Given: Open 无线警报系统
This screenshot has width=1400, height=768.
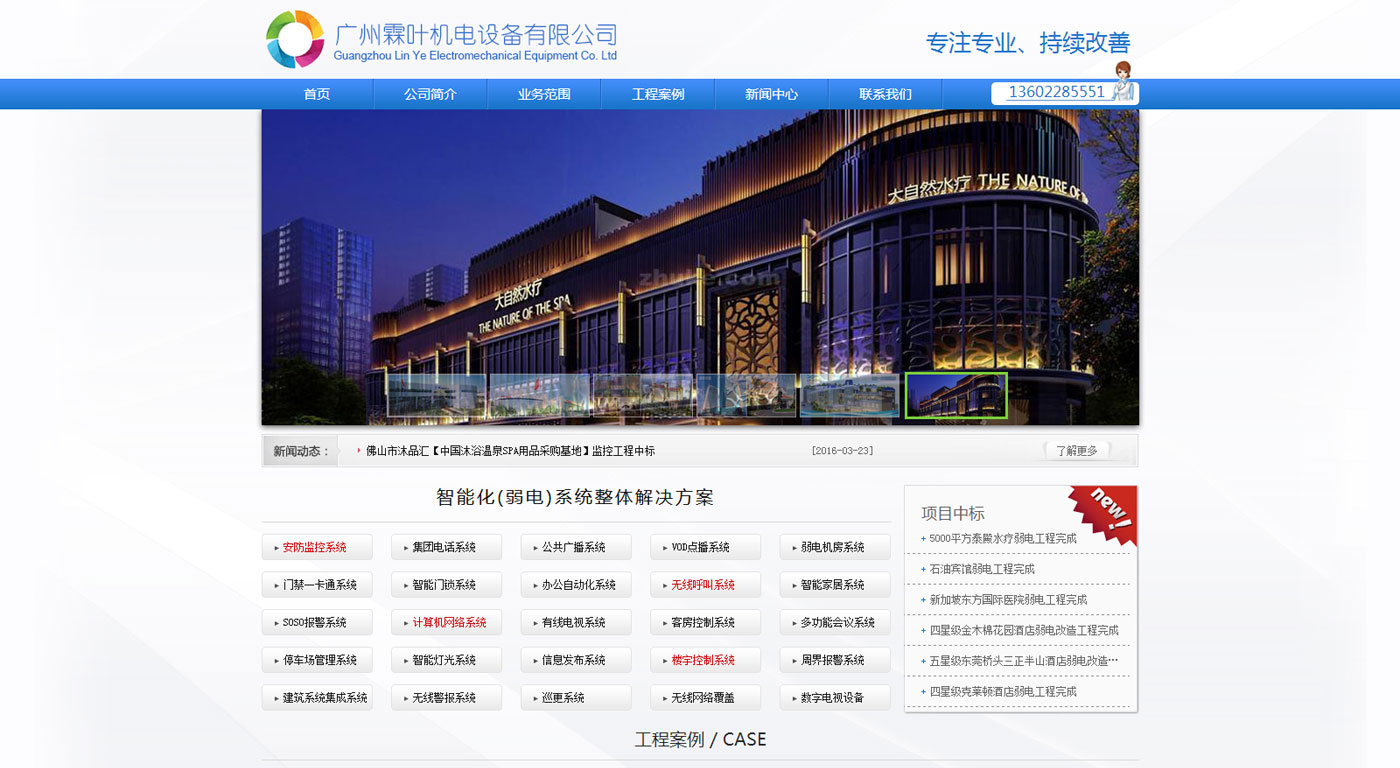Looking at the screenshot, I should tap(446, 698).
